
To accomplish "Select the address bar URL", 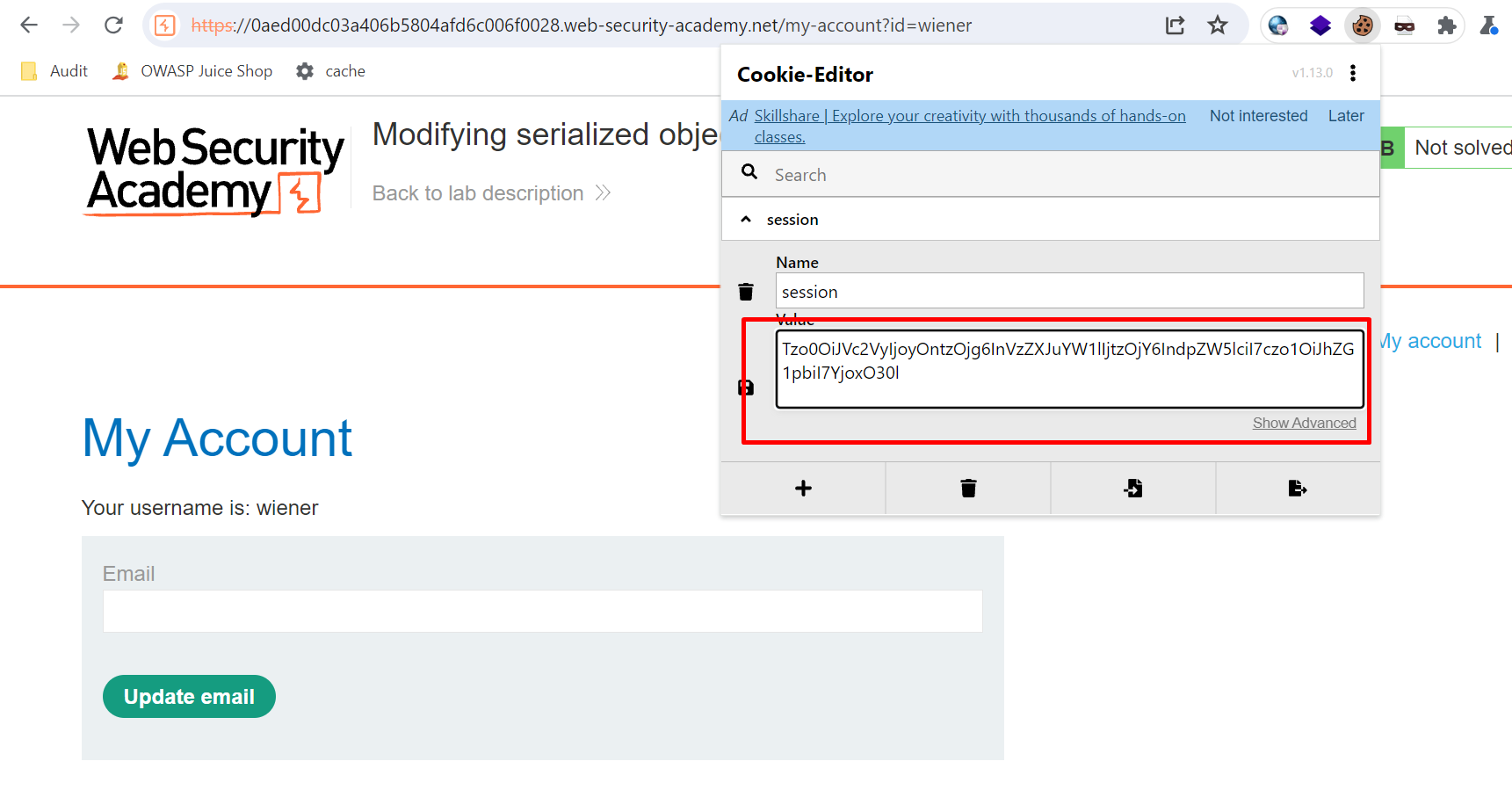I will pos(581,25).
